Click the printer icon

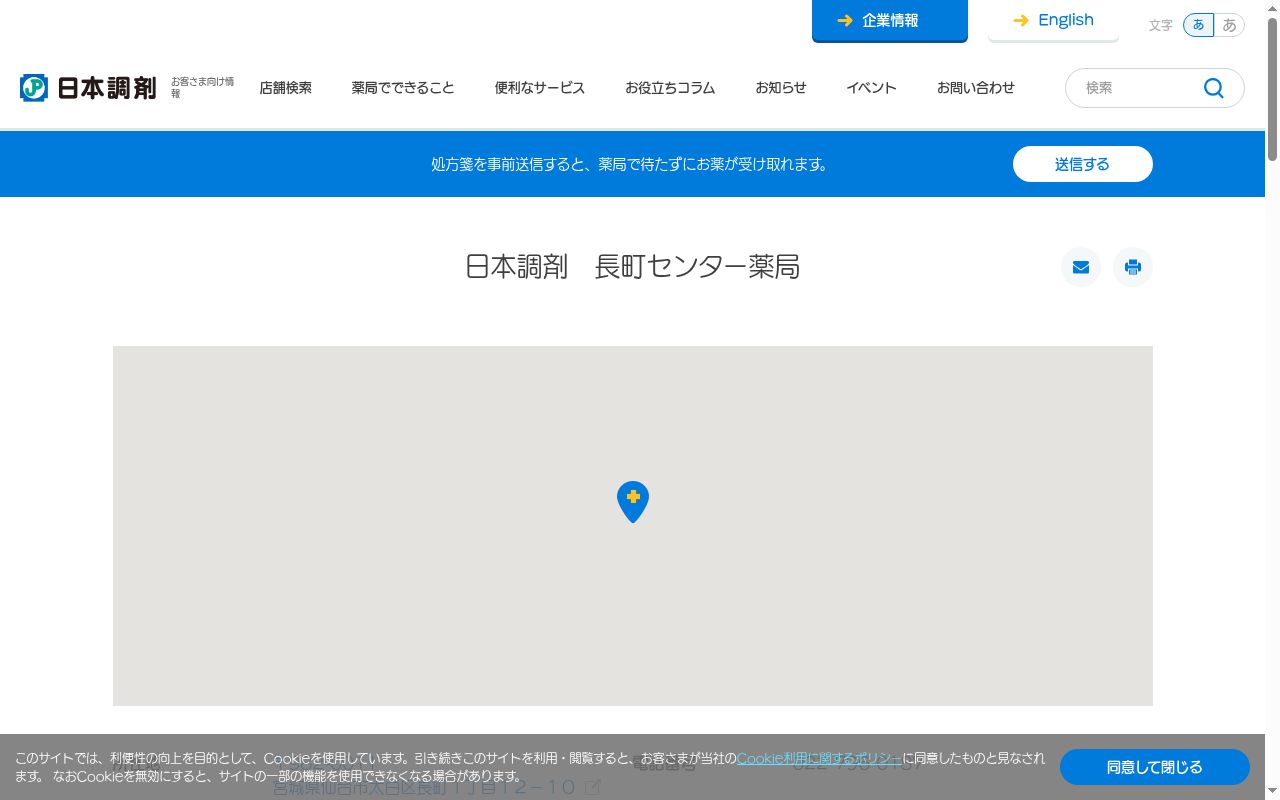click(1133, 267)
